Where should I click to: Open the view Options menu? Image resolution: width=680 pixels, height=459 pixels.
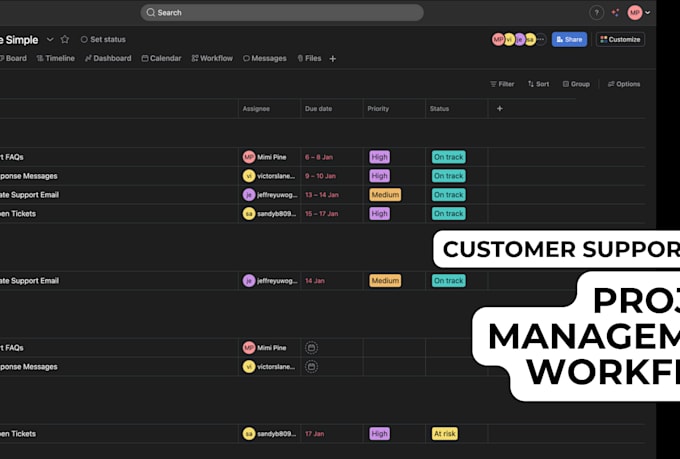coord(624,84)
